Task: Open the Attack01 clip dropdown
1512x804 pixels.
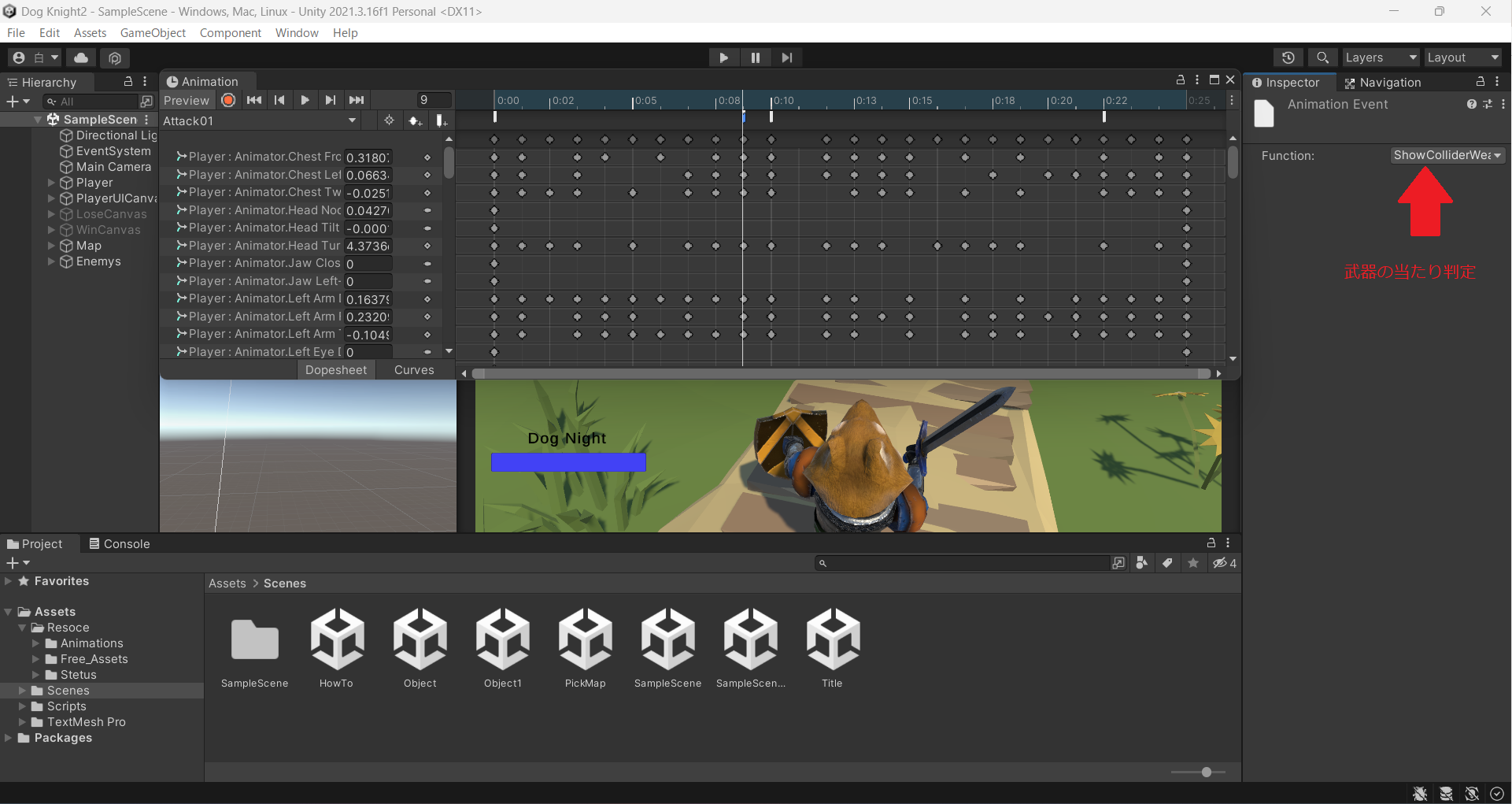Action: click(x=260, y=120)
